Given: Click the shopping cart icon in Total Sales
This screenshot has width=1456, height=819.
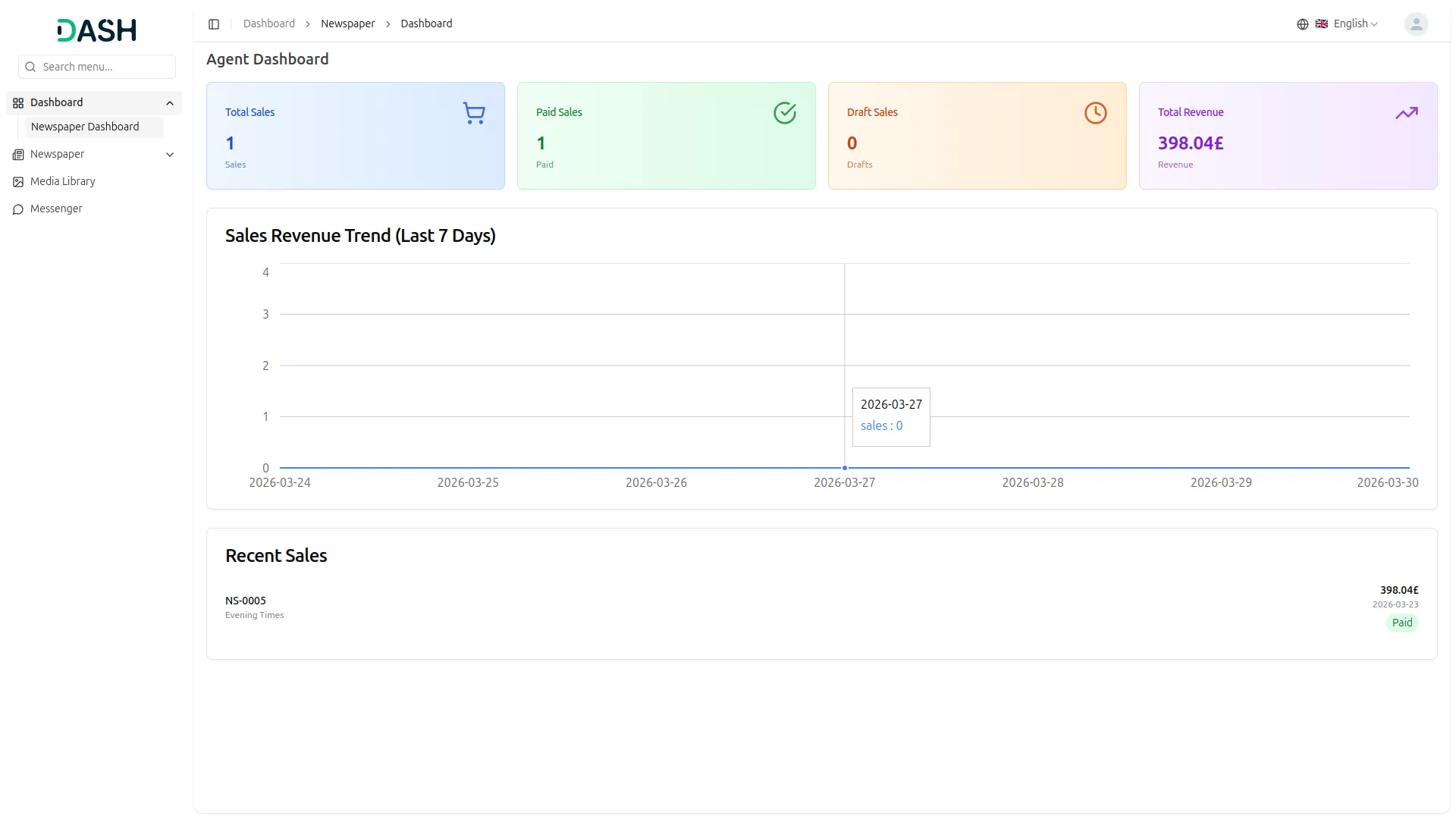Looking at the screenshot, I should [x=474, y=113].
